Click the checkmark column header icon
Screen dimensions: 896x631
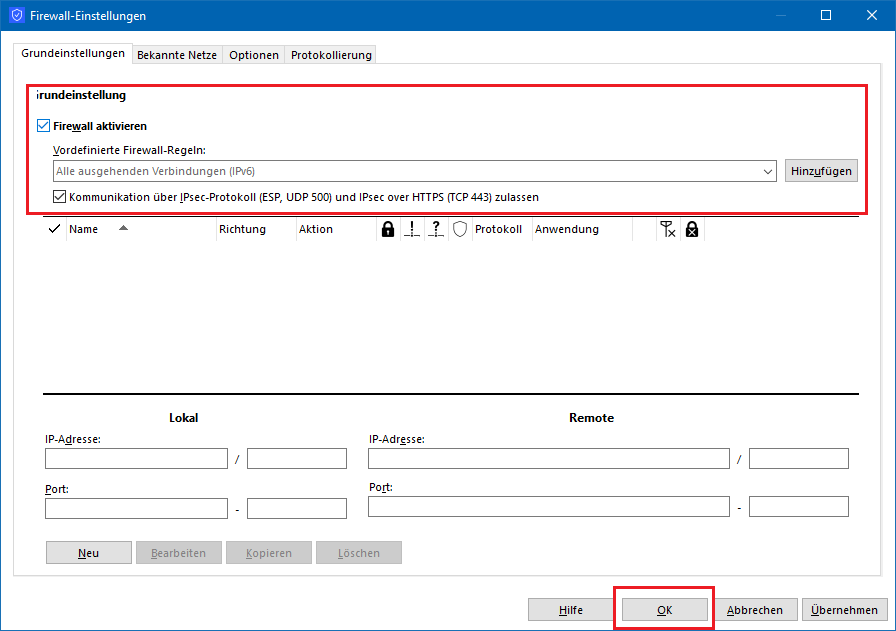(x=54, y=229)
